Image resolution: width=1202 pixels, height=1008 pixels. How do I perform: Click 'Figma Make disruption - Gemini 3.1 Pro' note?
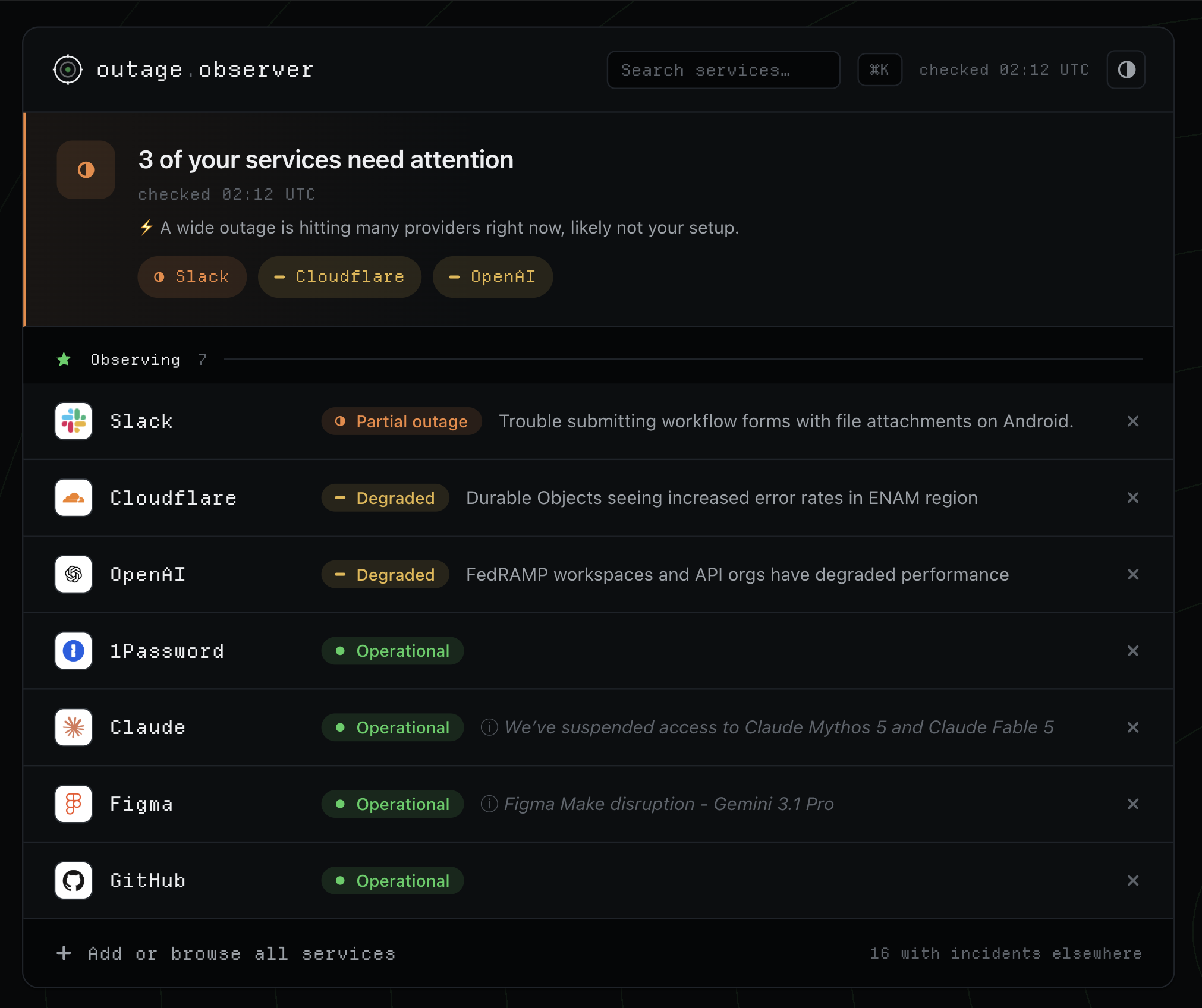point(669,804)
